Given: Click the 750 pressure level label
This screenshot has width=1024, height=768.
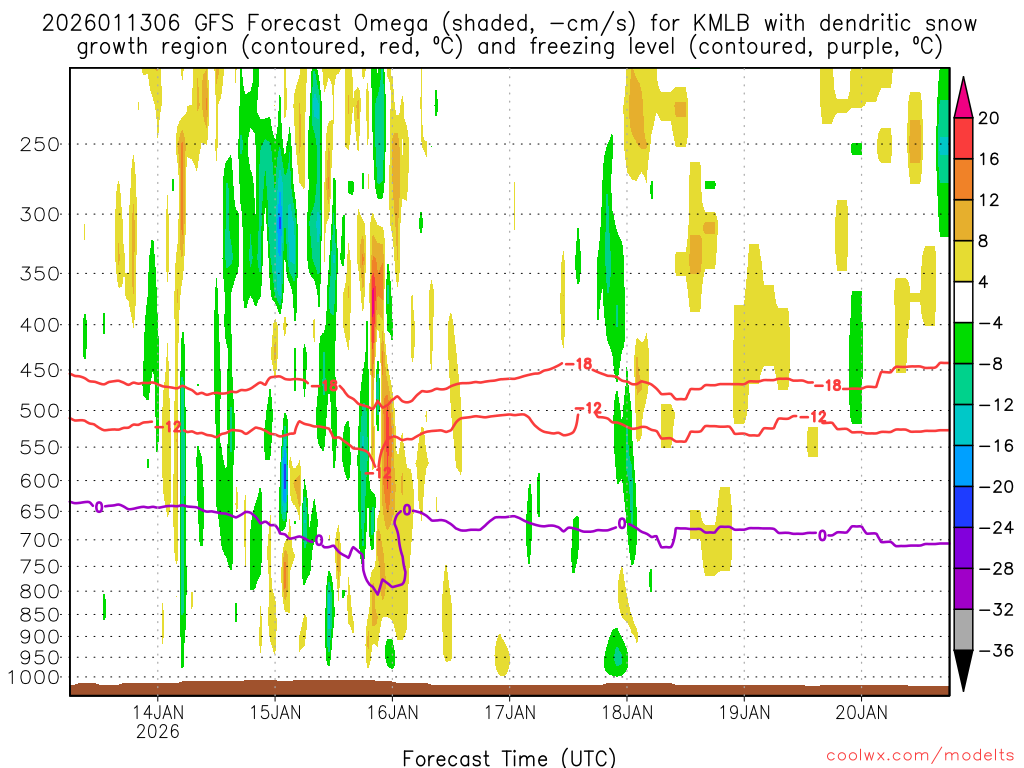Looking at the screenshot, I should (x=40, y=566).
